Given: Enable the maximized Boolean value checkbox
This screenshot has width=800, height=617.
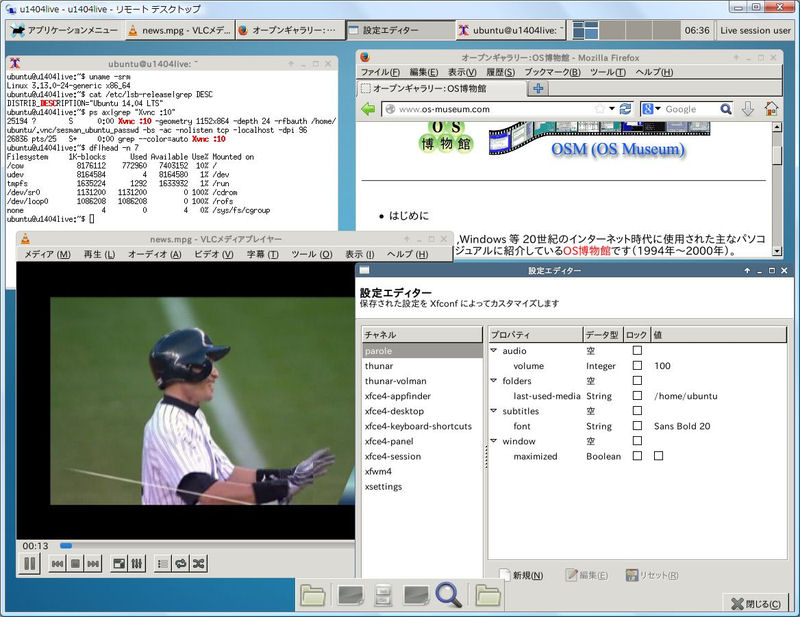Looking at the screenshot, I should 659,456.
